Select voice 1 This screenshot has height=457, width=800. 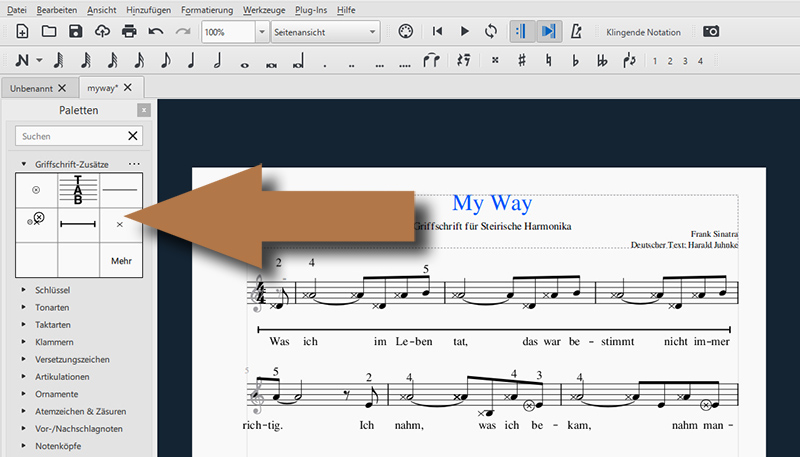pyautogui.click(x=655, y=61)
